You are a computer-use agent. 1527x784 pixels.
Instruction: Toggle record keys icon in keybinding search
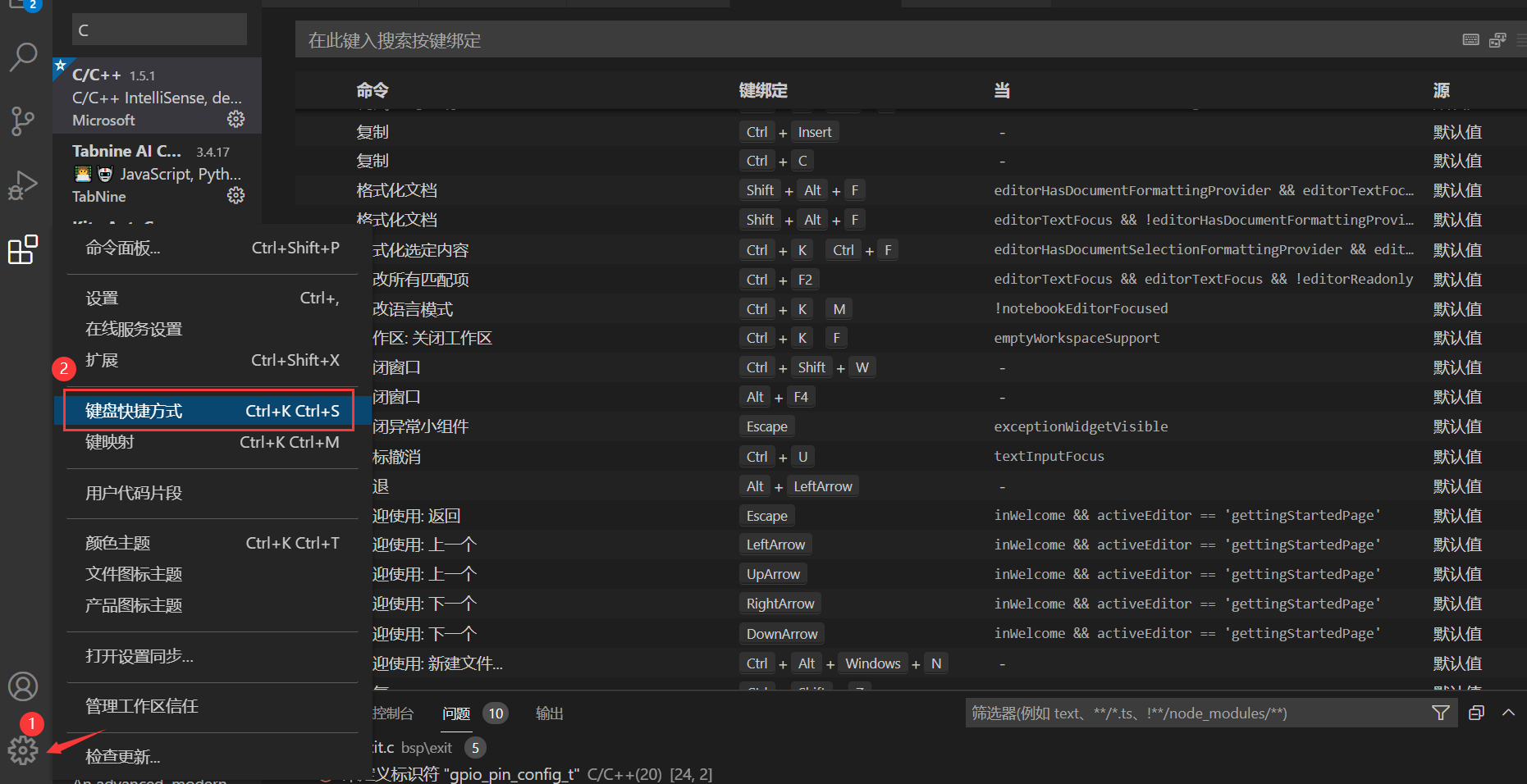click(1471, 40)
